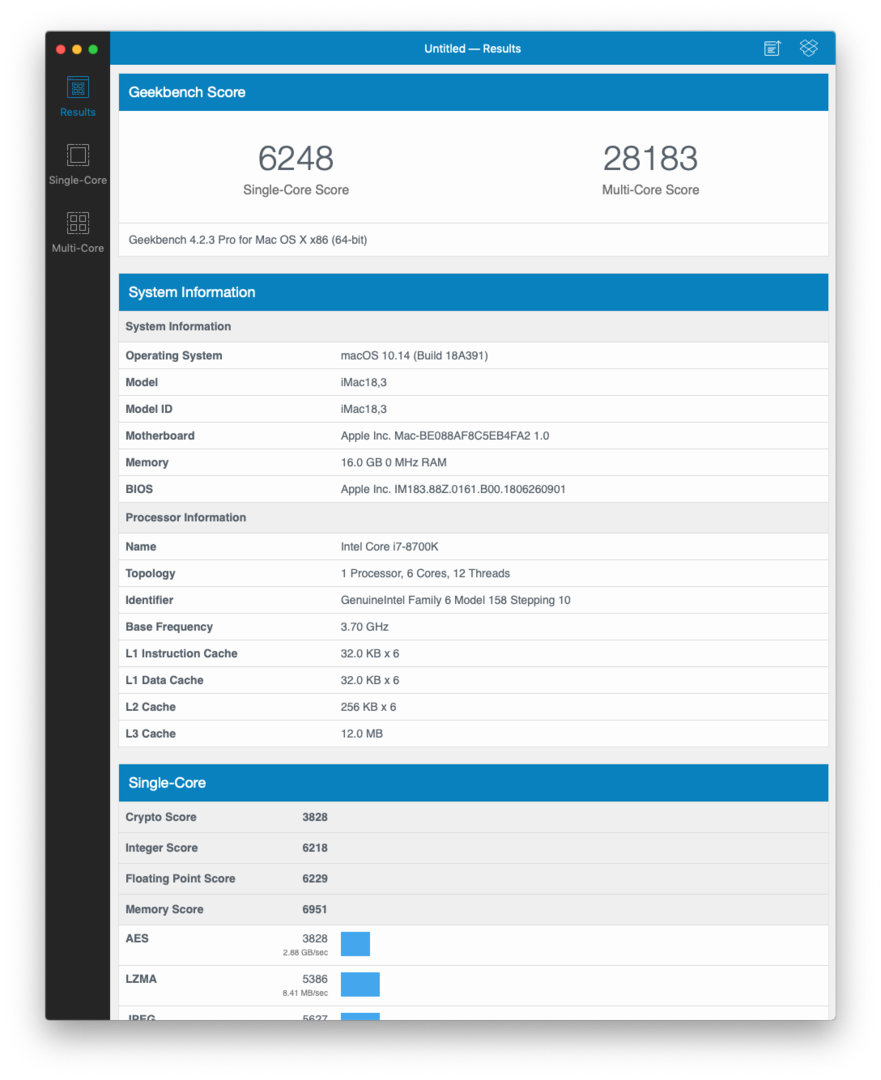Click Base Frequency value 3.70 GHz
Image resolution: width=881 pixels, height=1080 pixels.
point(364,627)
